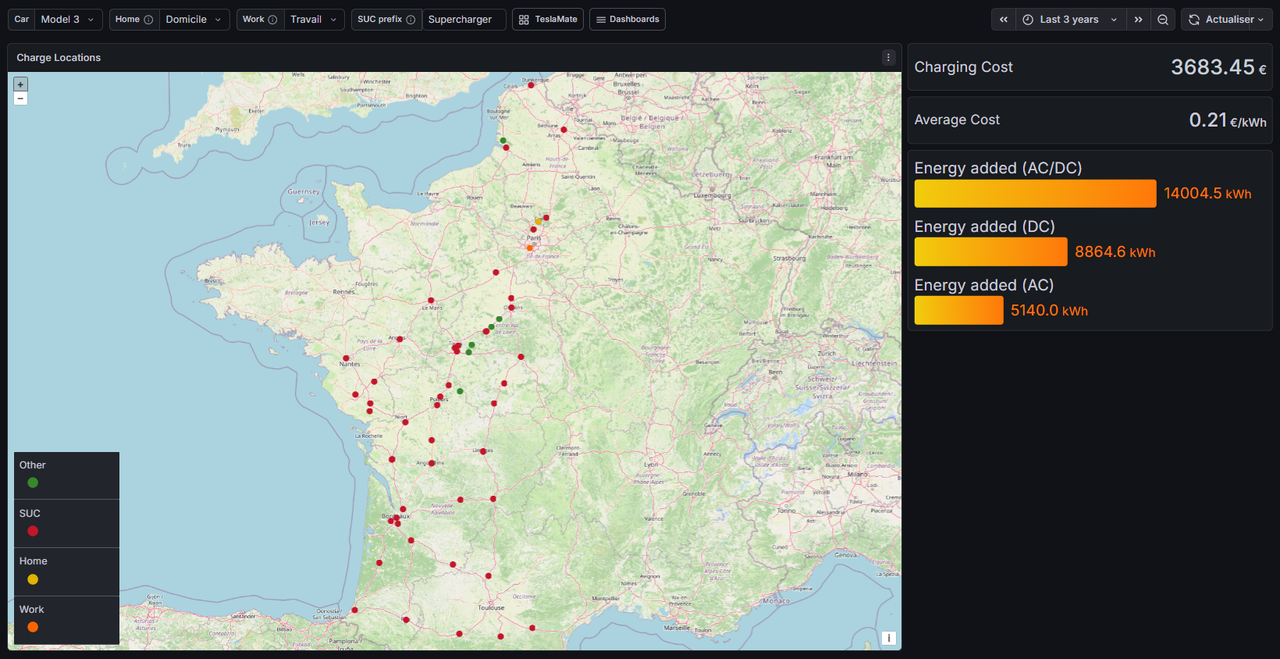This screenshot has width=1280, height=659.
Task: Click the Guernsey label on map
Action: click(x=306, y=190)
